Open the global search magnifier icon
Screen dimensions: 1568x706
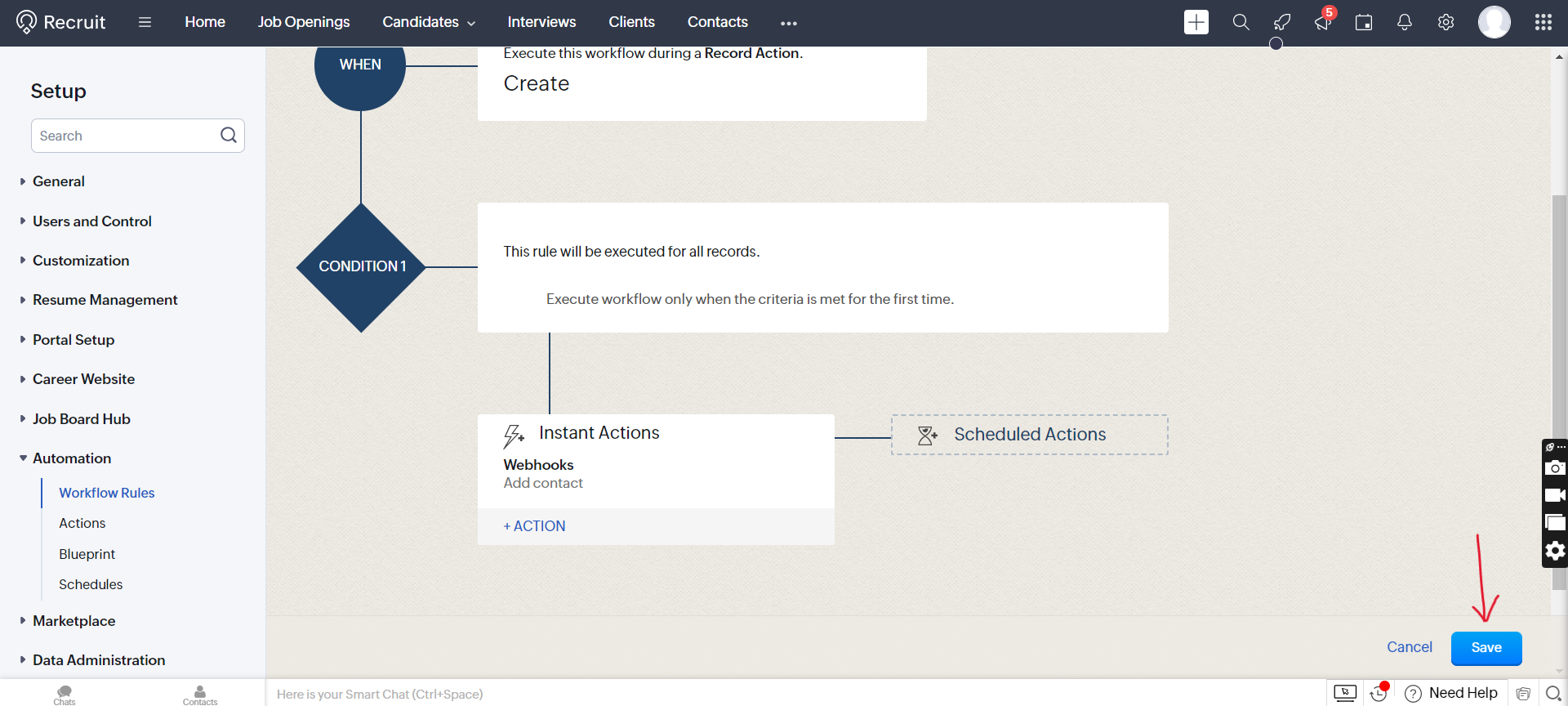coord(1241,22)
